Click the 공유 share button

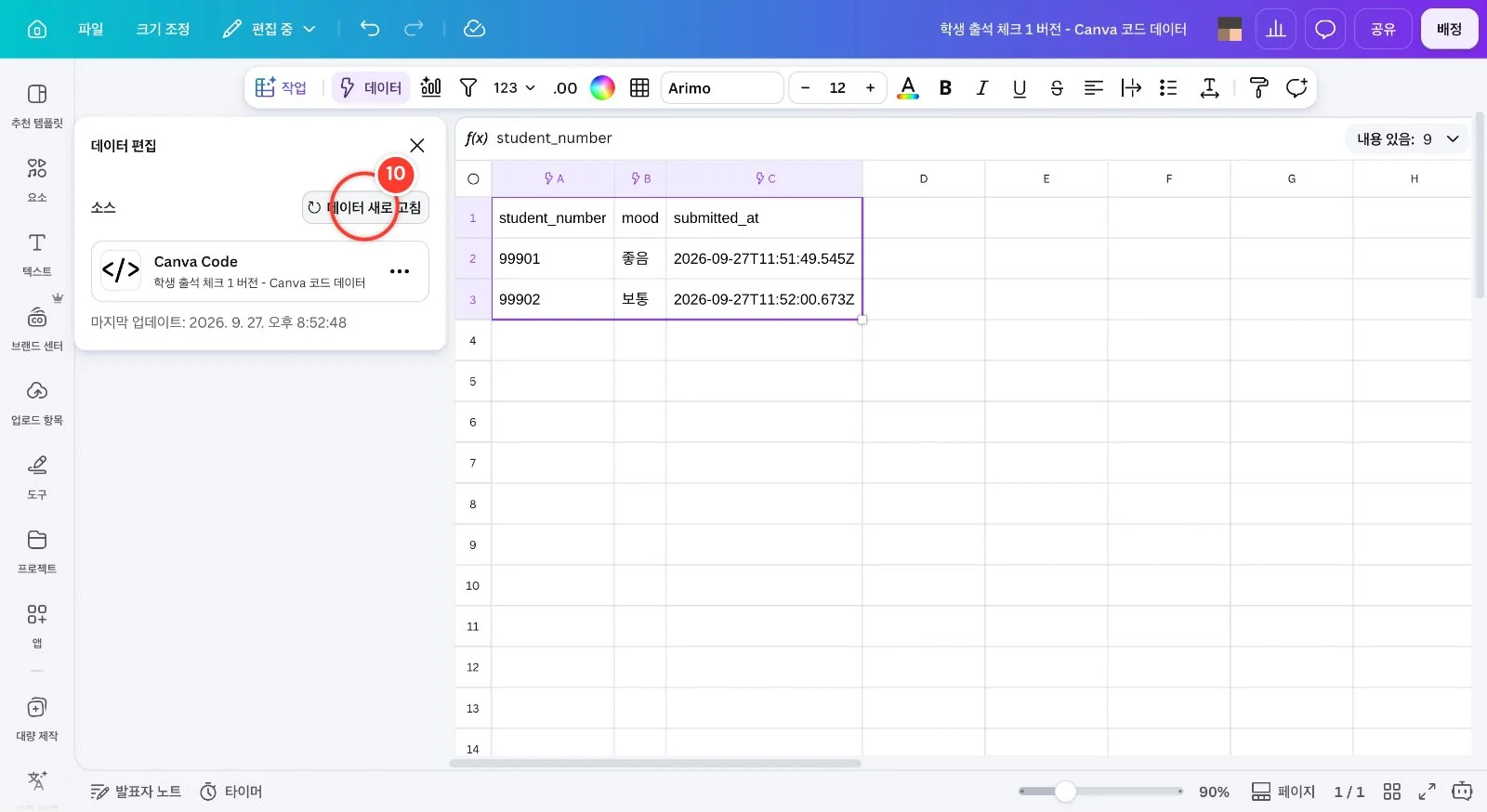click(1383, 29)
